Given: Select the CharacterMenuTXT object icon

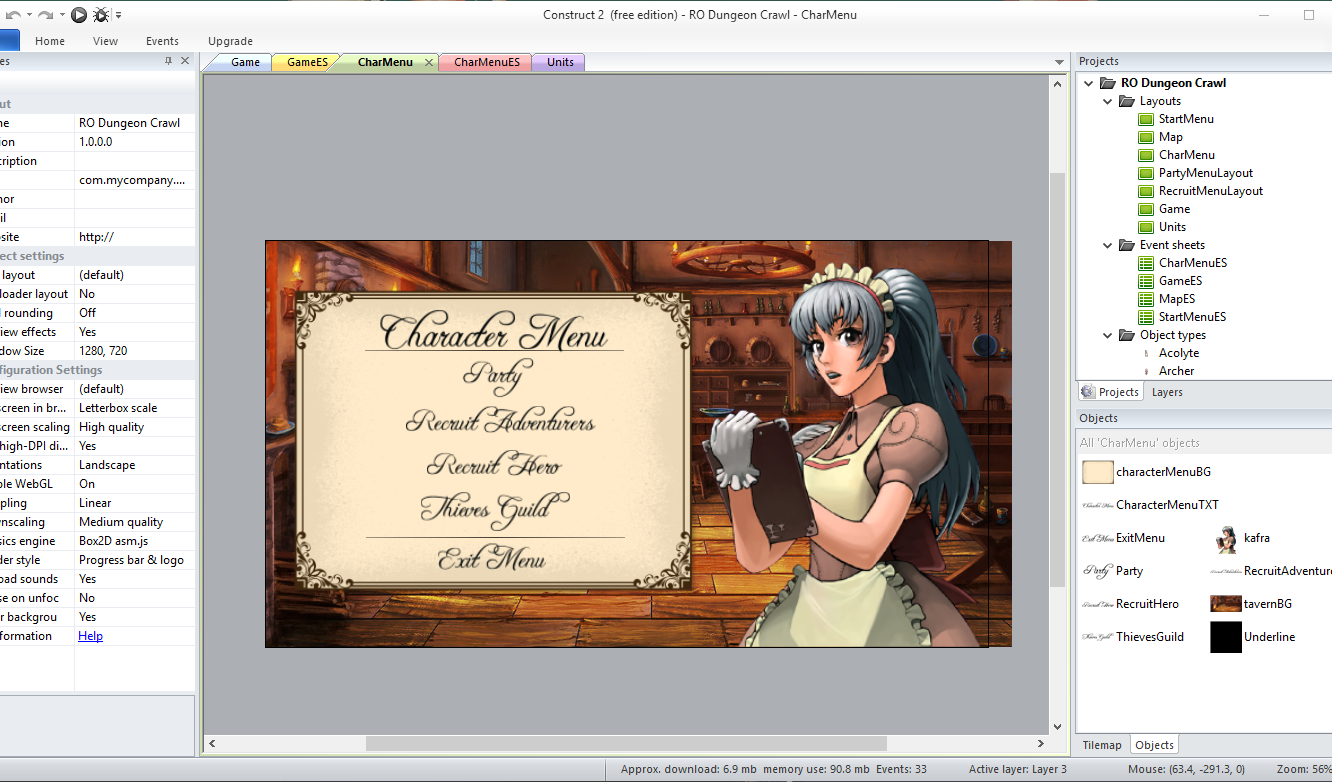Looking at the screenshot, I should tap(1098, 505).
